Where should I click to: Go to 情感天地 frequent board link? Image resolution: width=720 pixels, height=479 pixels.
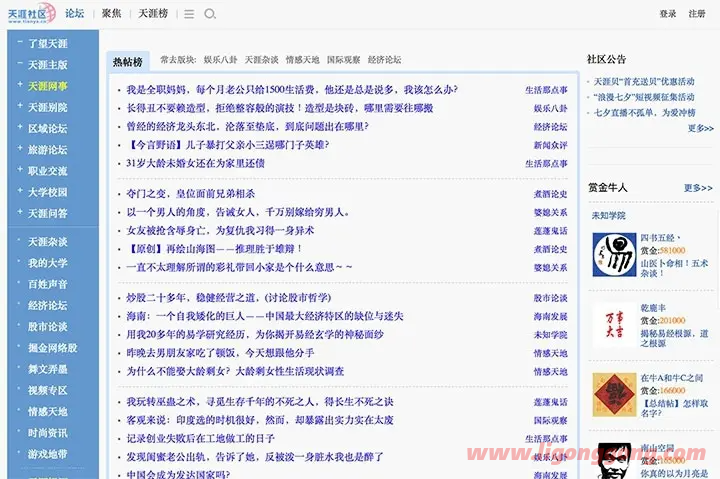(303, 60)
